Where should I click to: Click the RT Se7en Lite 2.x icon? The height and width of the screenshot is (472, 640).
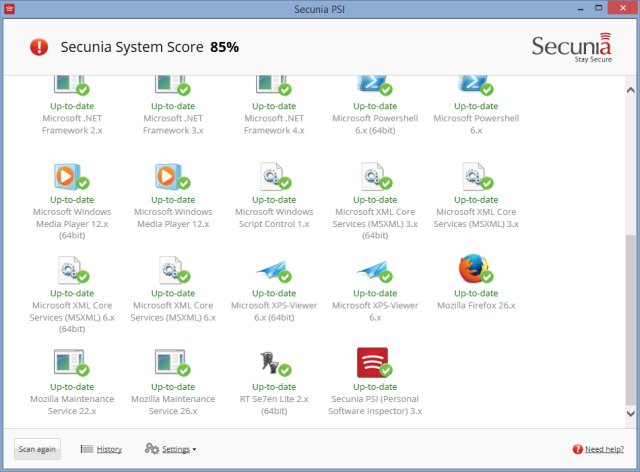click(273, 362)
